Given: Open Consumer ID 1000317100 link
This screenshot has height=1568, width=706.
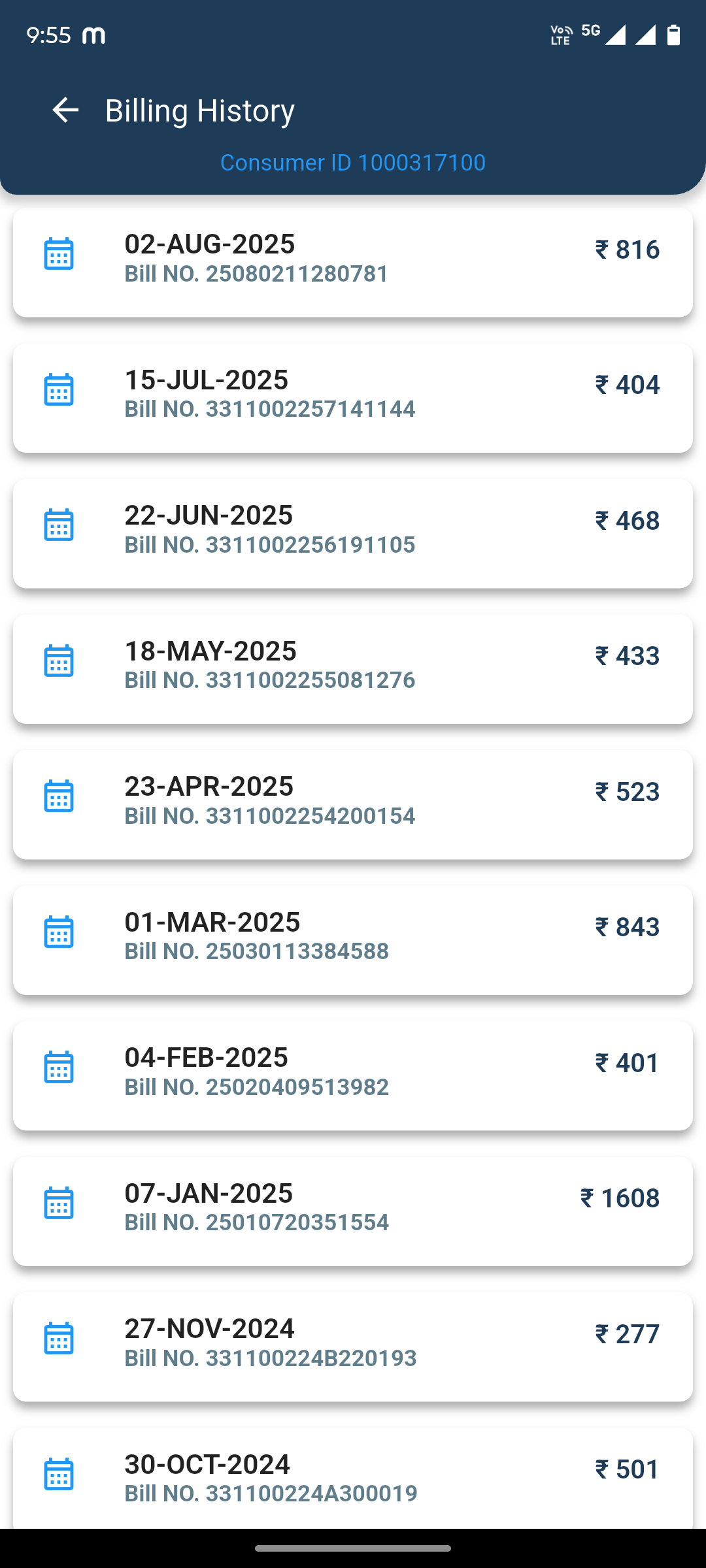Looking at the screenshot, I should (x=353, y=163).
